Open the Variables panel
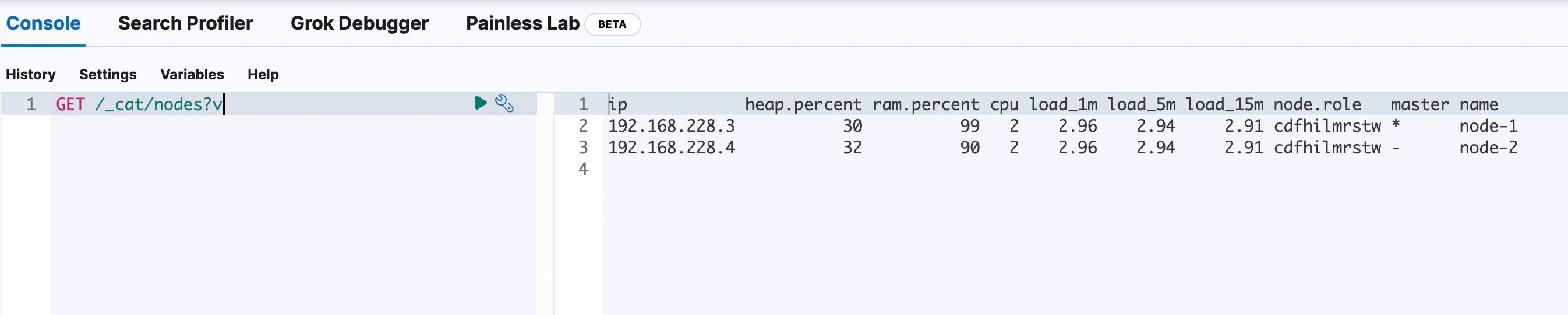This screenshot has height=315, width=1568. pyautogui.click(x=192, y=74)
